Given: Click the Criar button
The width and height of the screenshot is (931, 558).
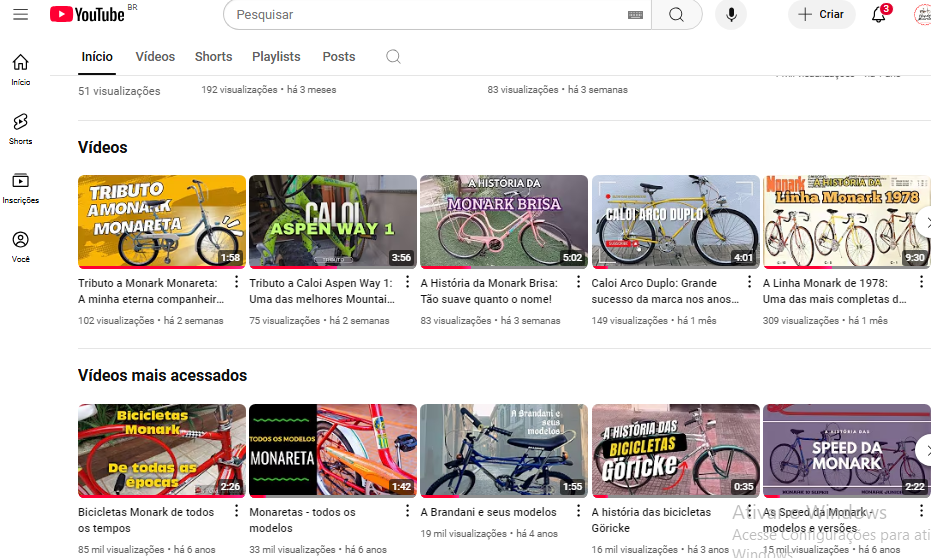Looking at the screenshot, I should tap(822, 14).
